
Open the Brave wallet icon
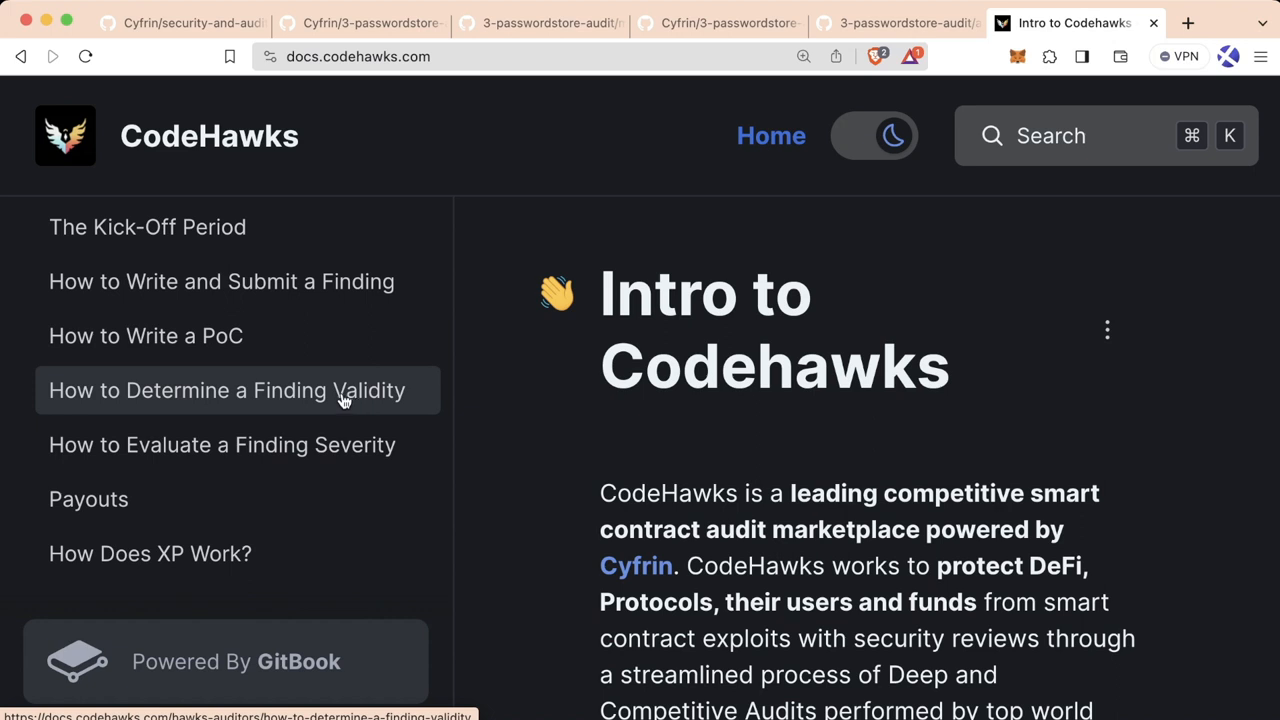pos(1120,57)
